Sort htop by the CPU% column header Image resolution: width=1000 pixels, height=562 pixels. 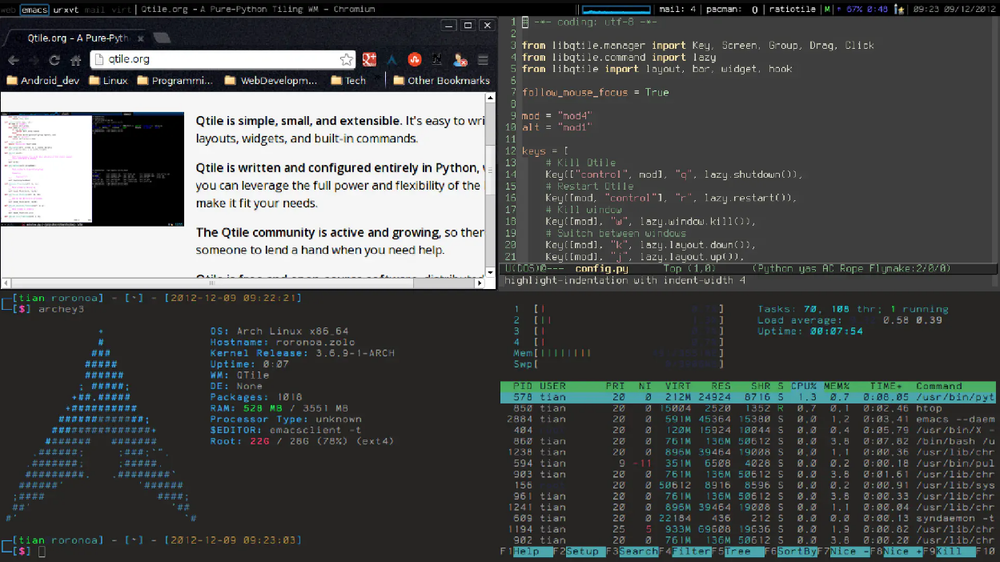pos(804,386)
